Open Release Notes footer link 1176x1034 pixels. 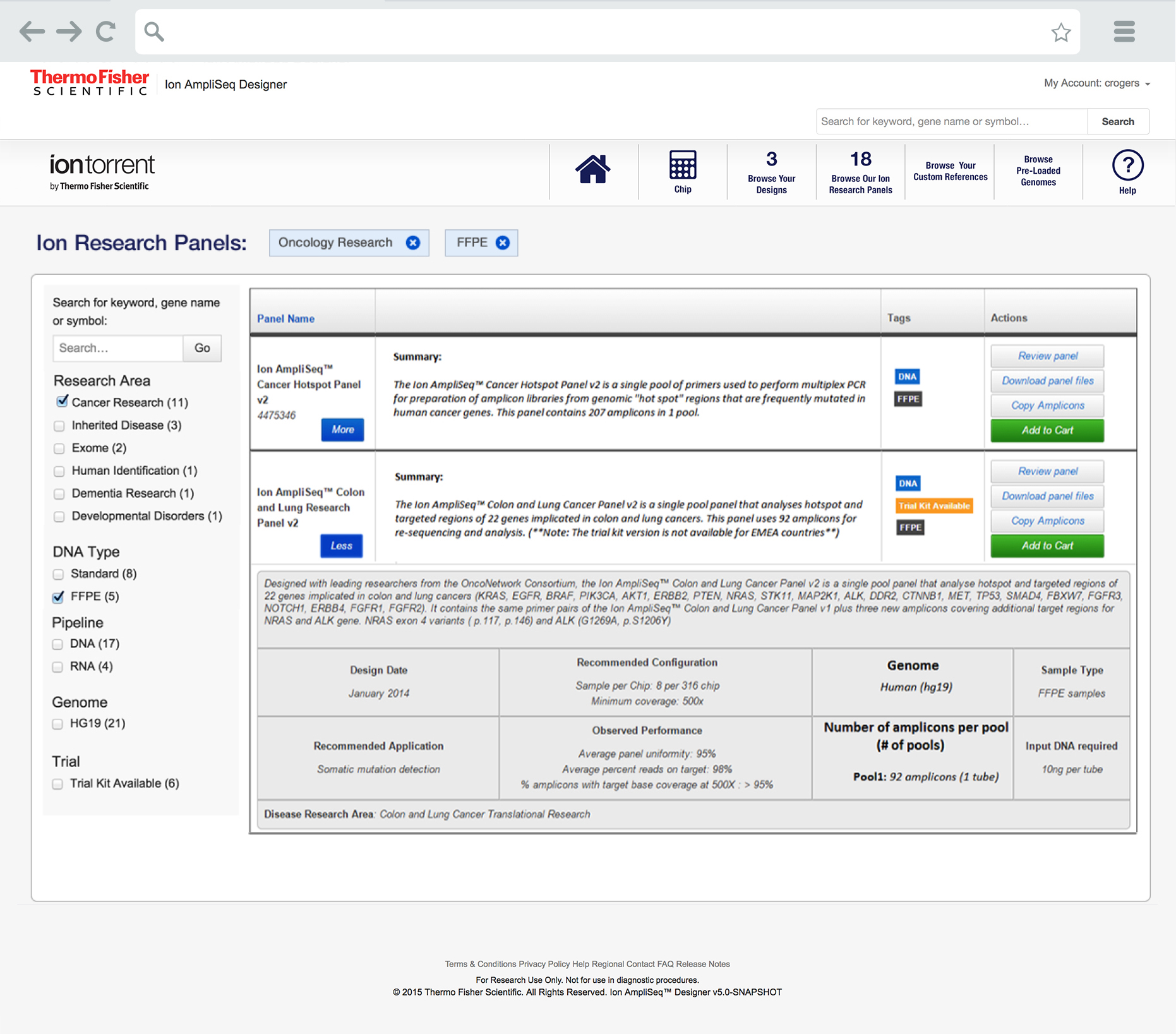tap(703, 964)
